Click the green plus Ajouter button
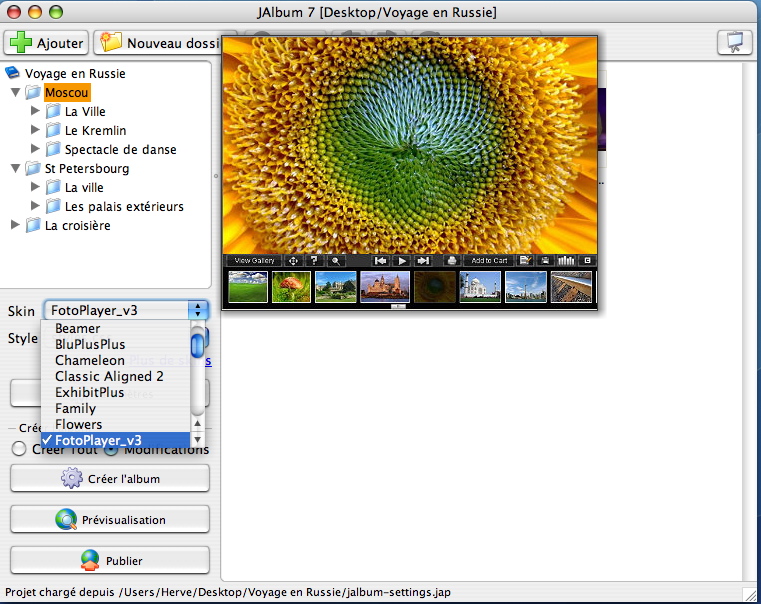The image size is (761, 604). click(46, 43)
